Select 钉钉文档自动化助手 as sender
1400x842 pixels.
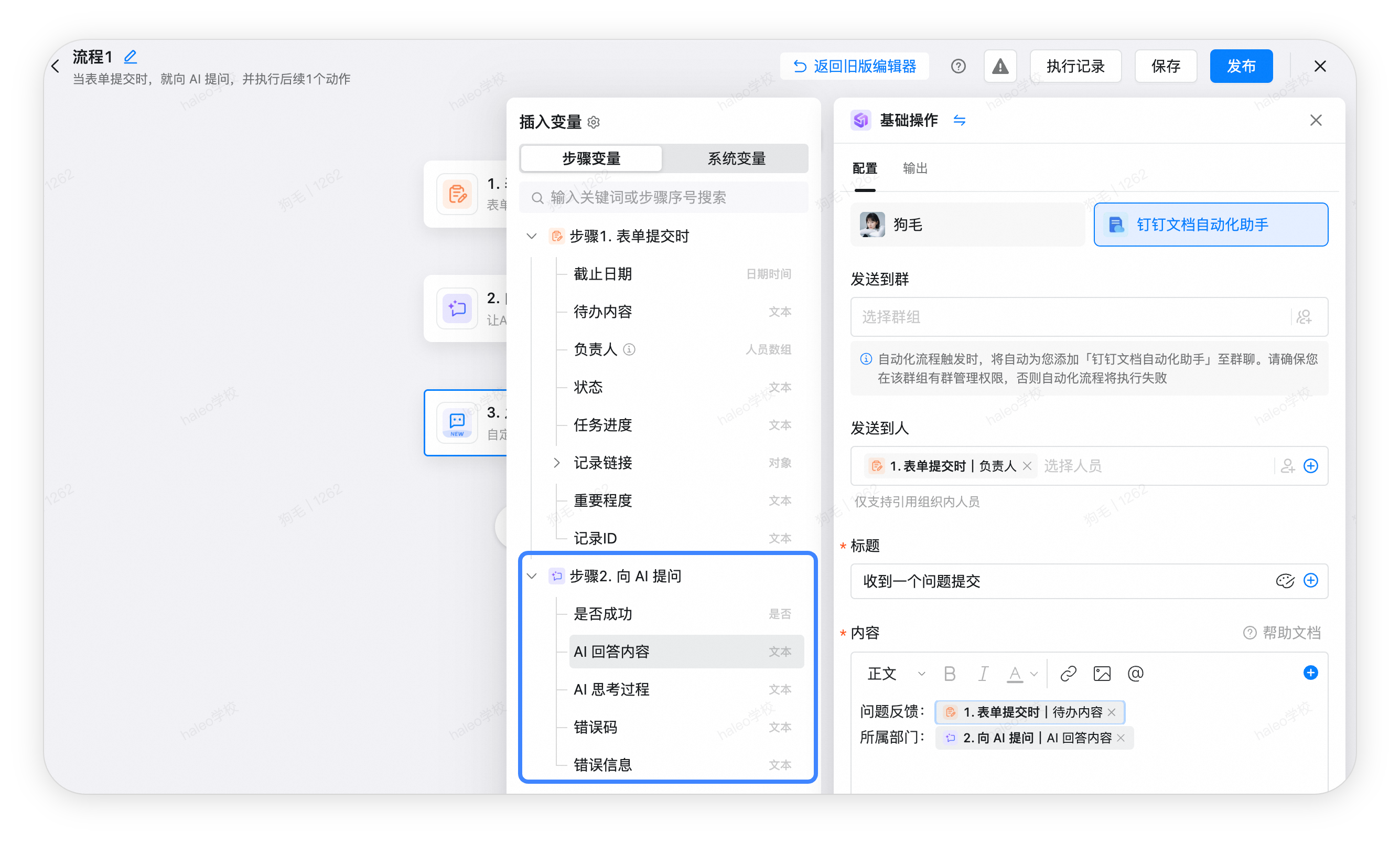(1210, 225)
